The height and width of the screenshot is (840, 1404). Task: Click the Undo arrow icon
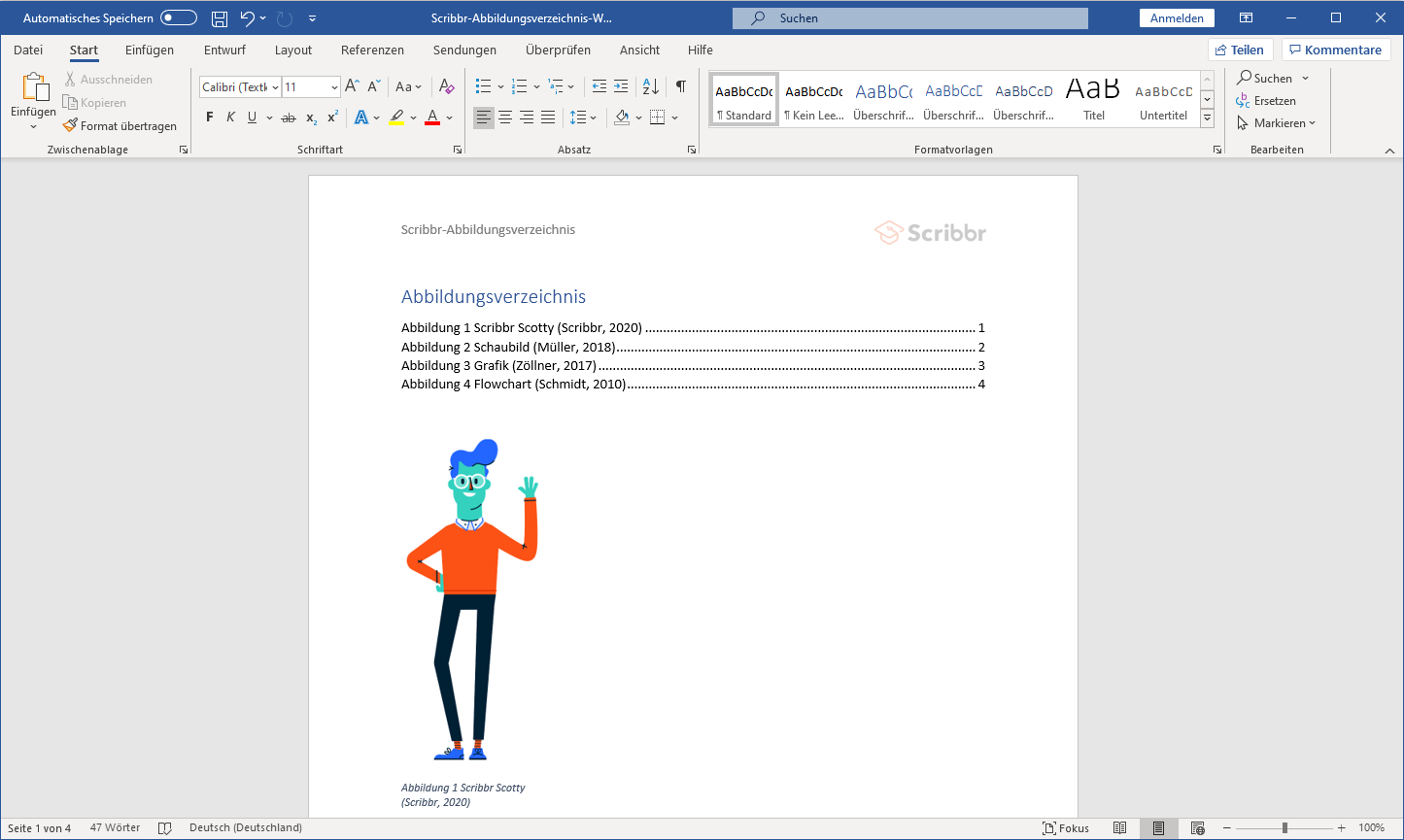pyautogui.click(x=247, y=18)
